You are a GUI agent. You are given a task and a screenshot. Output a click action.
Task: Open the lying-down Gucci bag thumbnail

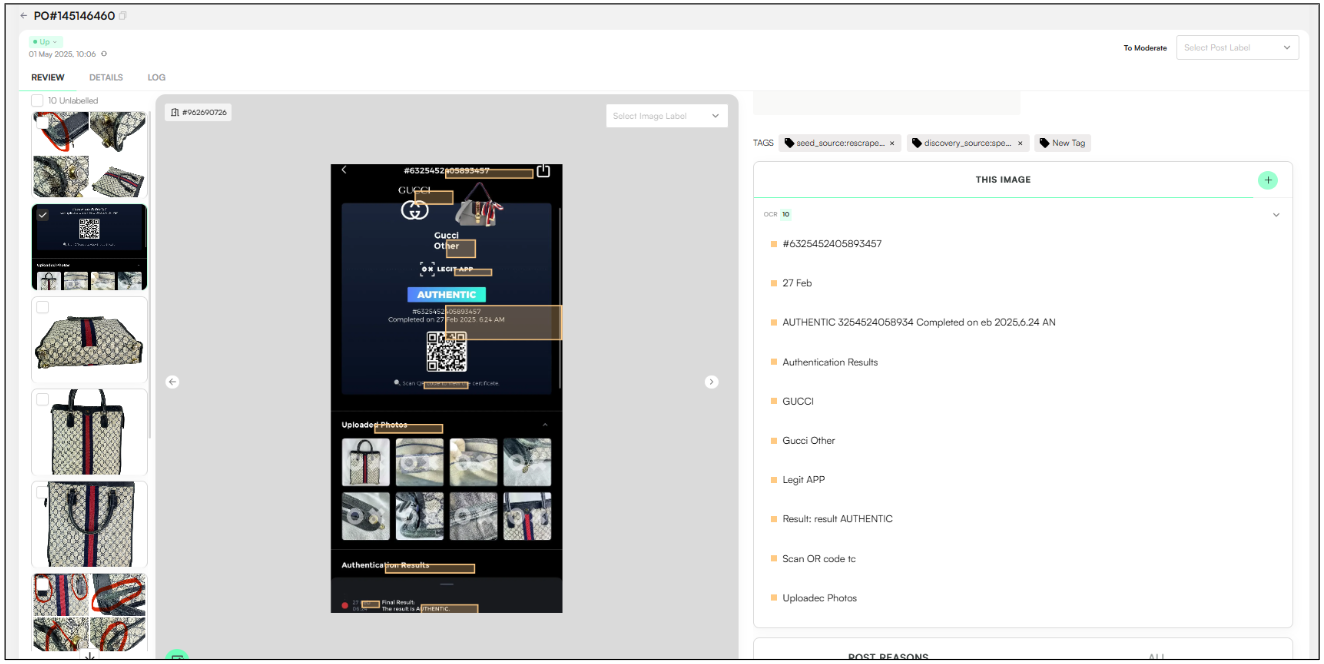pos(89,340)
